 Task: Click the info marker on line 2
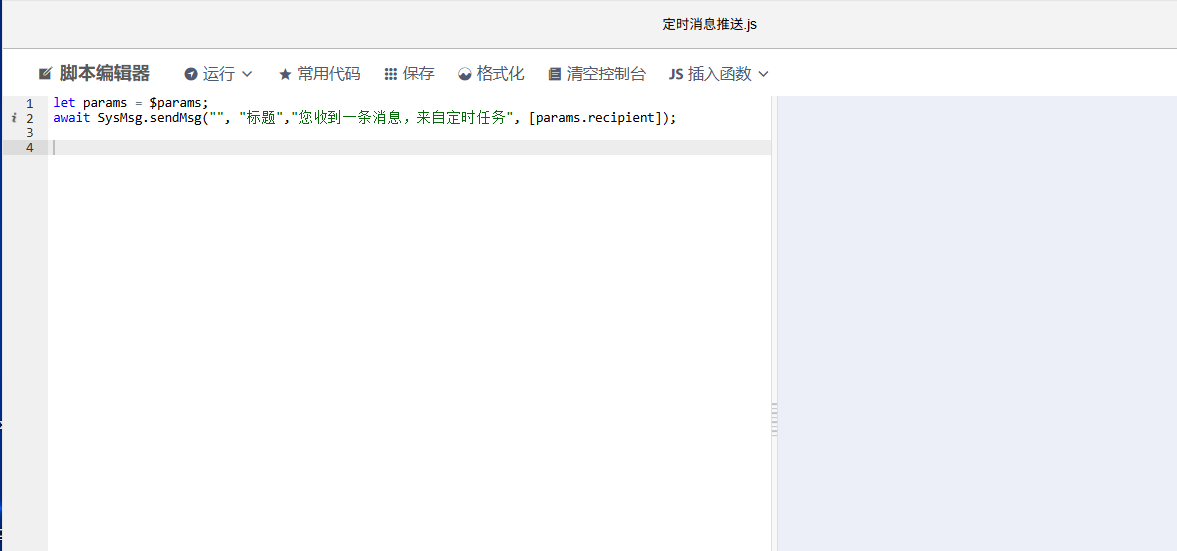coord(14,118)
